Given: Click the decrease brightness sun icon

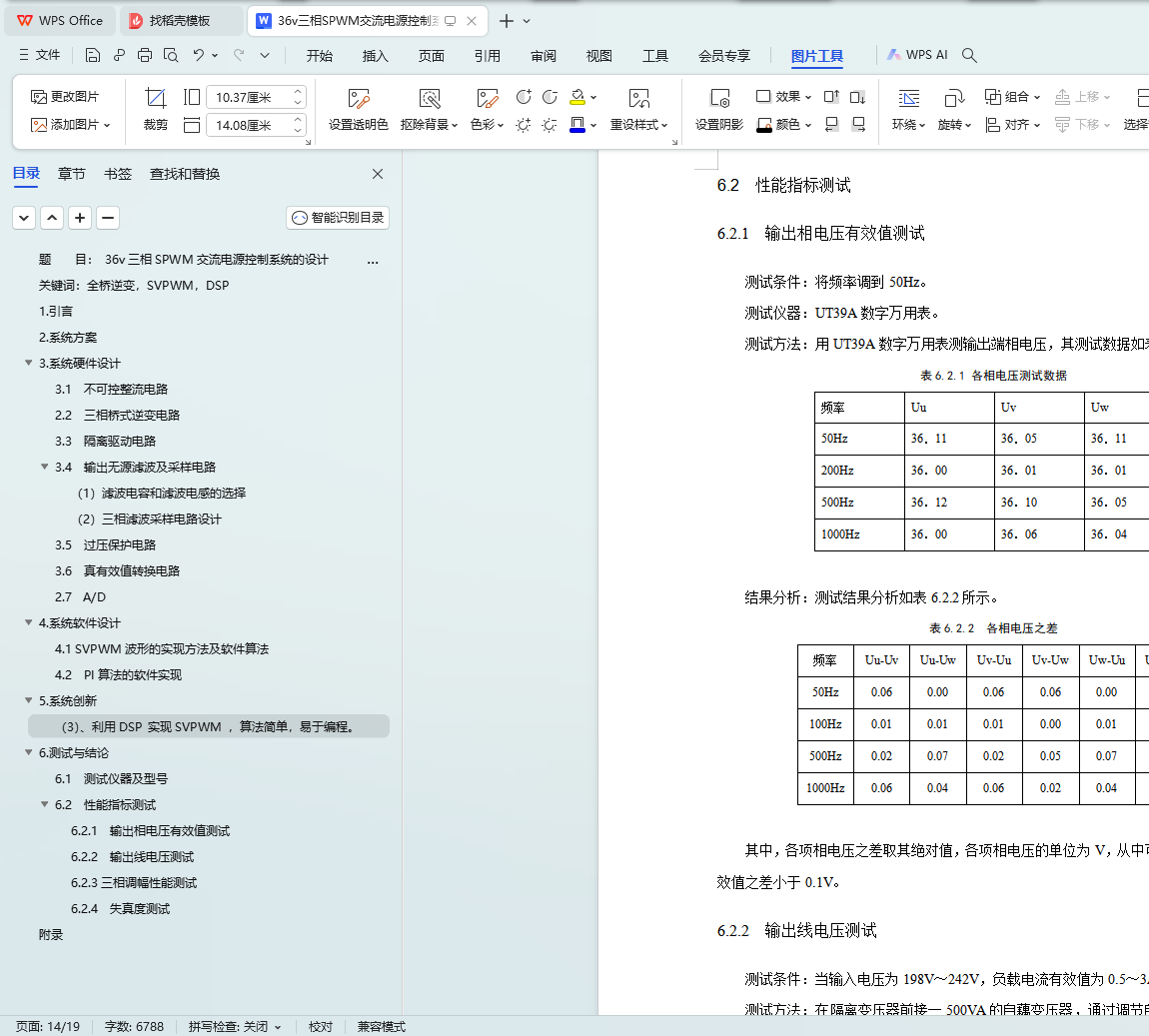Looking at the screenshot, I should [550, 125].
